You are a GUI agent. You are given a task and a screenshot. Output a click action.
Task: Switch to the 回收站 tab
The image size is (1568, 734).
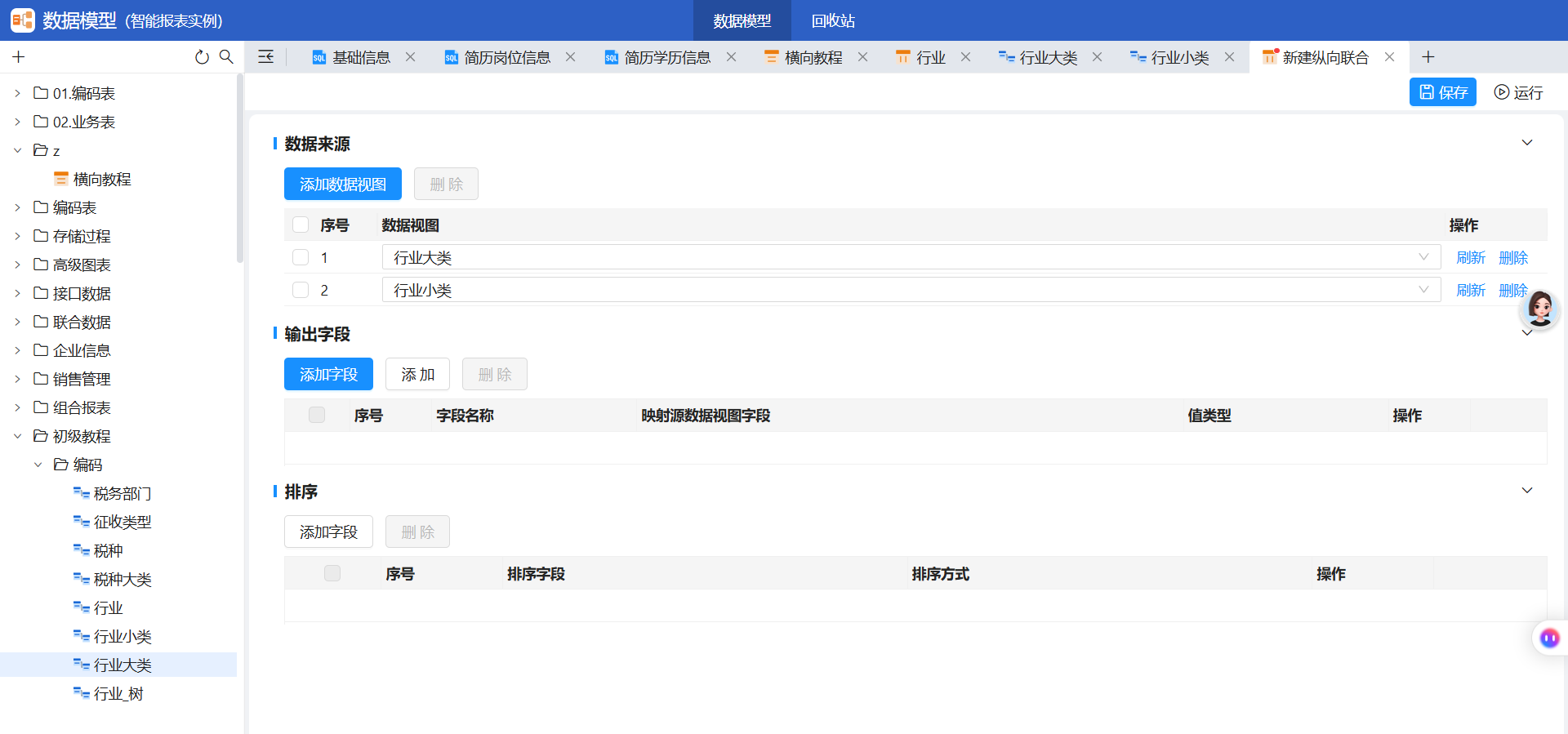[833, 20]
